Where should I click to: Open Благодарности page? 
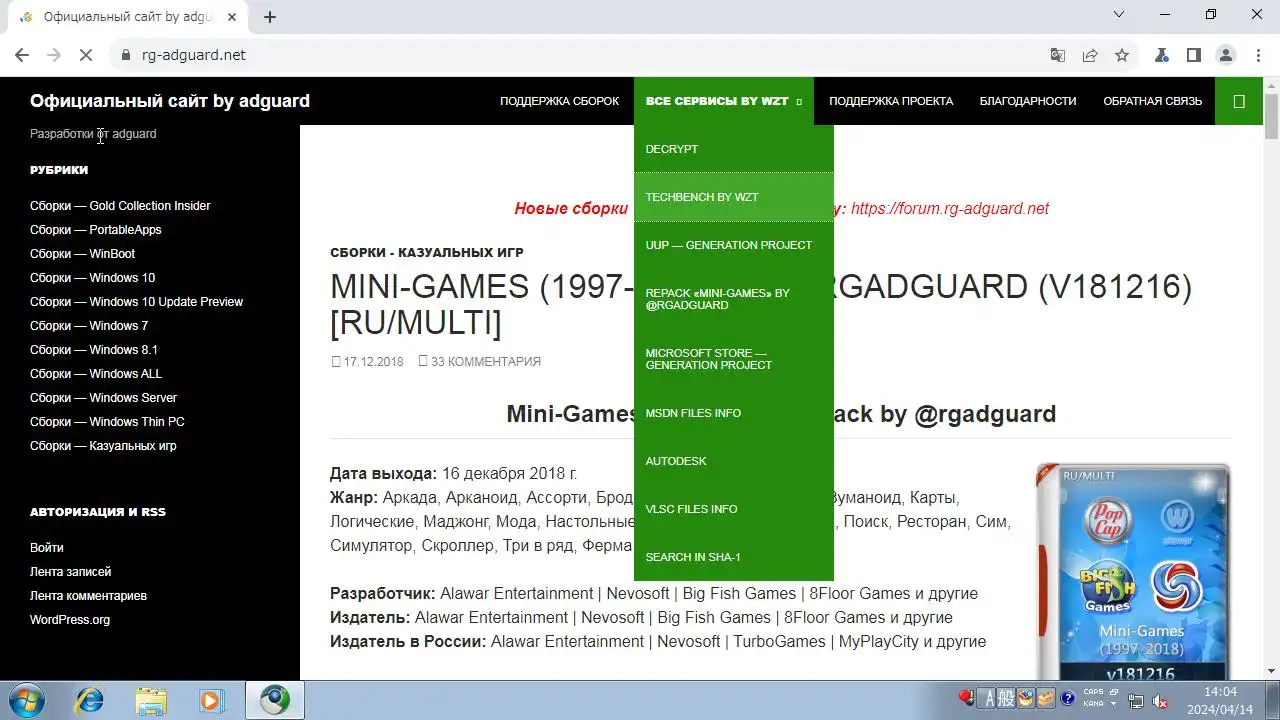point(1028,101)
